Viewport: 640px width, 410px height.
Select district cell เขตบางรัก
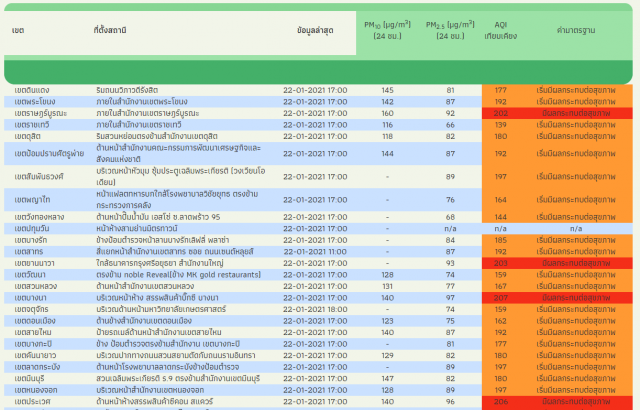tap(31, 240)
